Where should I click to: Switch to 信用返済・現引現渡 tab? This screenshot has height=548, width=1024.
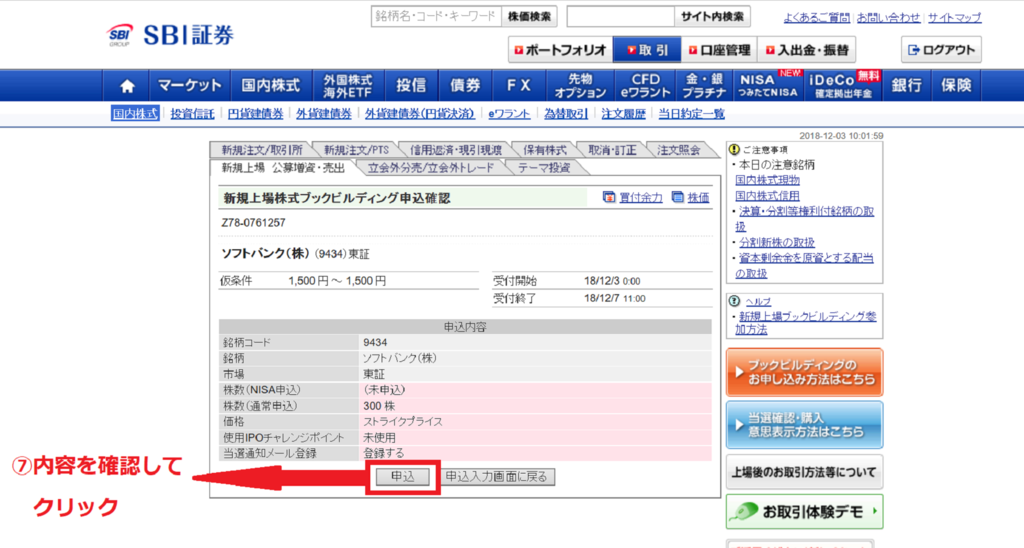click(x=456, y=150)
